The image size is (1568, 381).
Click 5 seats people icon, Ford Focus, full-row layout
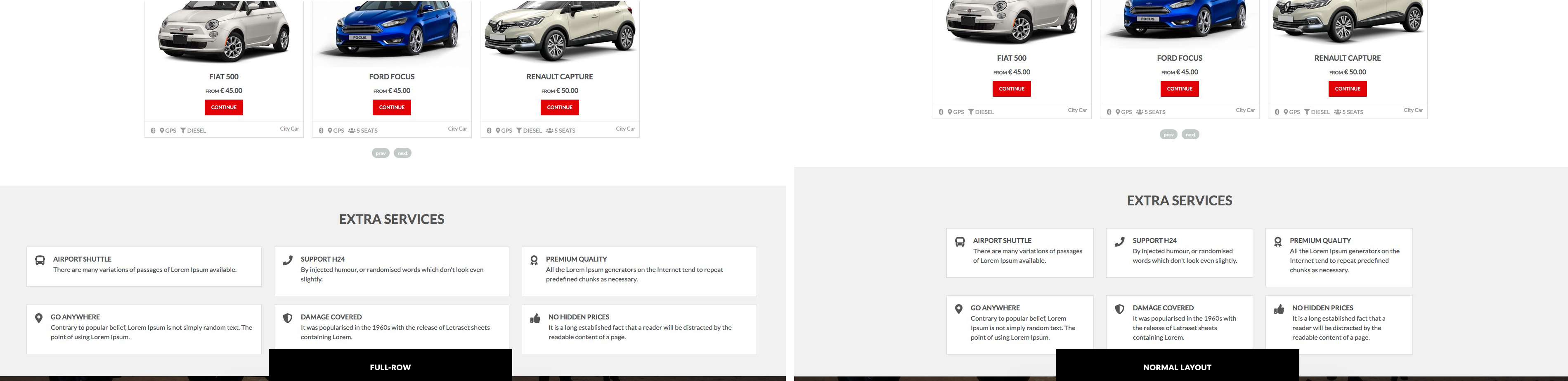pos(352,131)
